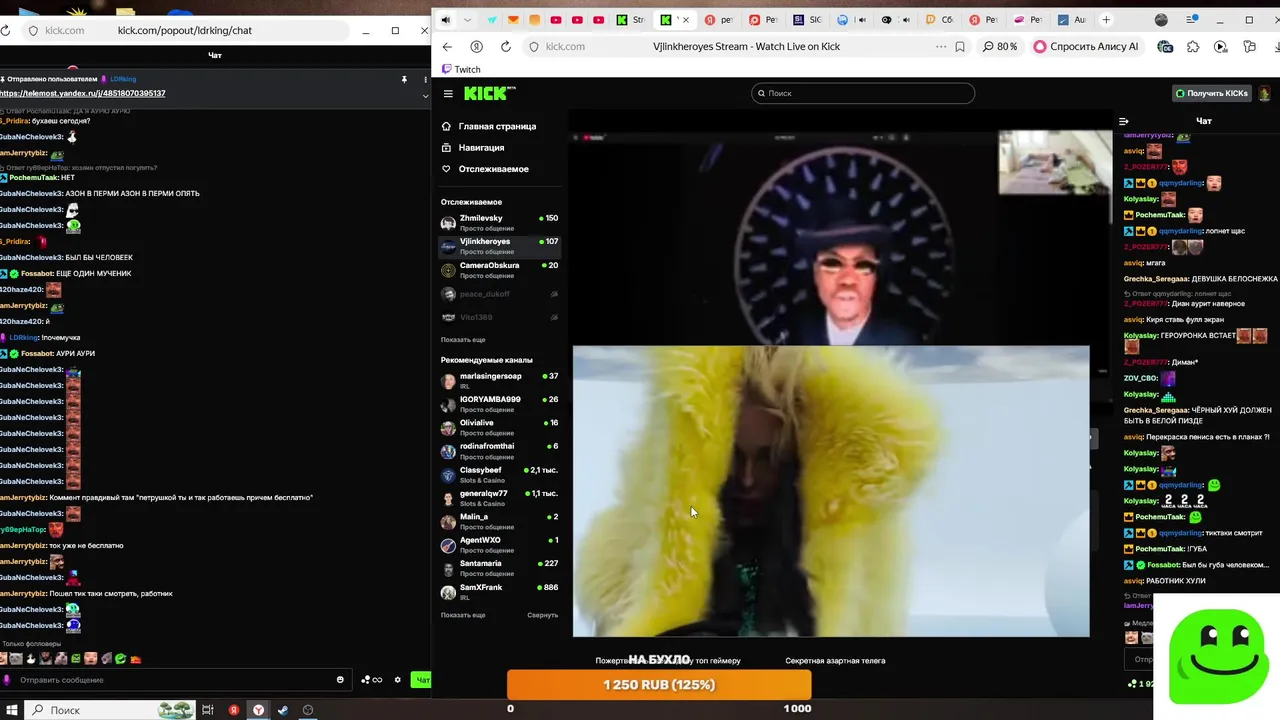
Task: Open the Santamaria channel
Action: click(x=500, y=569)
